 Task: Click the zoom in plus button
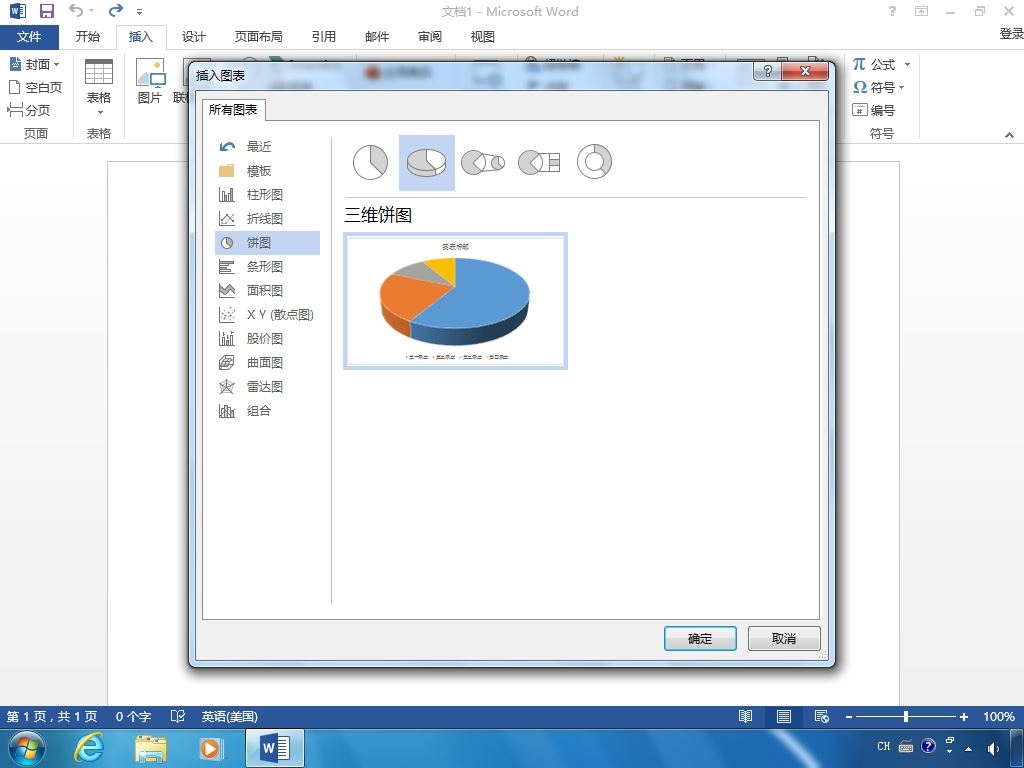point(963,717)
